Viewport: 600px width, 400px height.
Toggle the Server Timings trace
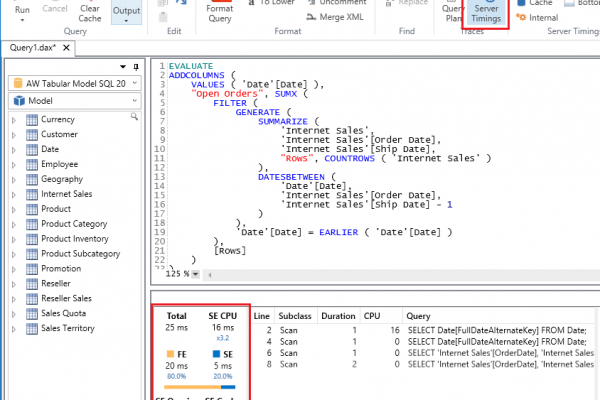point(486,13)
